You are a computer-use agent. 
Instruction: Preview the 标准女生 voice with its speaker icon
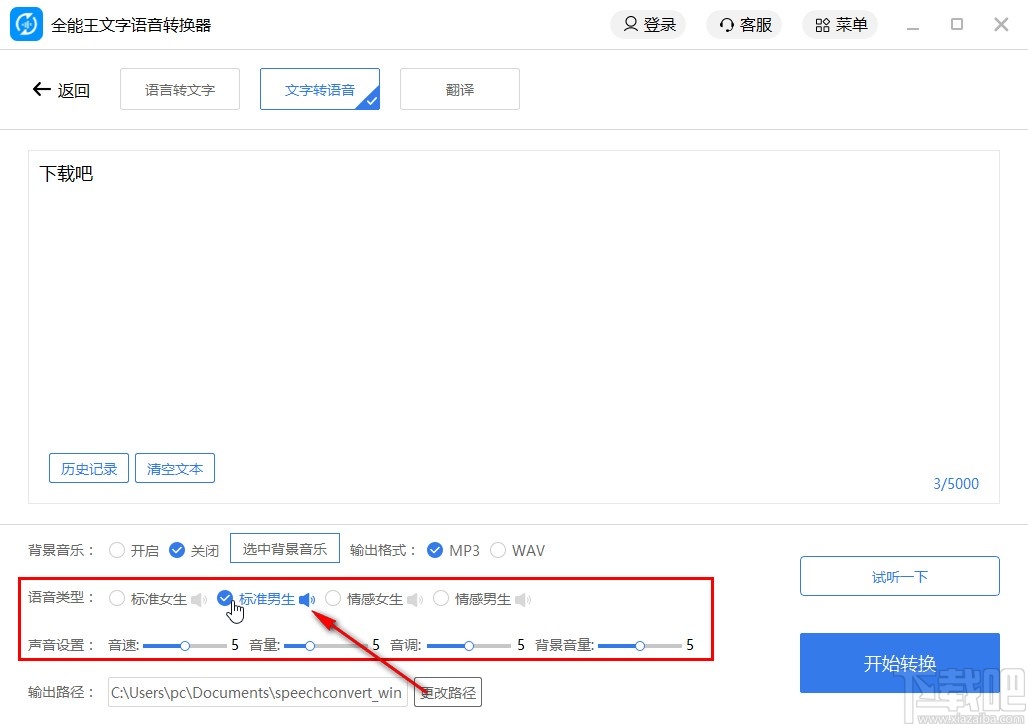[x=199, y=598]
